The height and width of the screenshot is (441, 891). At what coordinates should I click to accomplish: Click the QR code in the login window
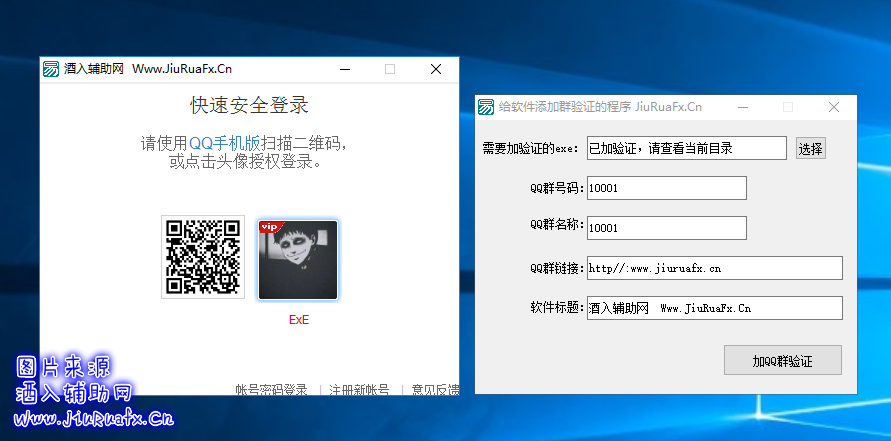coord(203,257)
